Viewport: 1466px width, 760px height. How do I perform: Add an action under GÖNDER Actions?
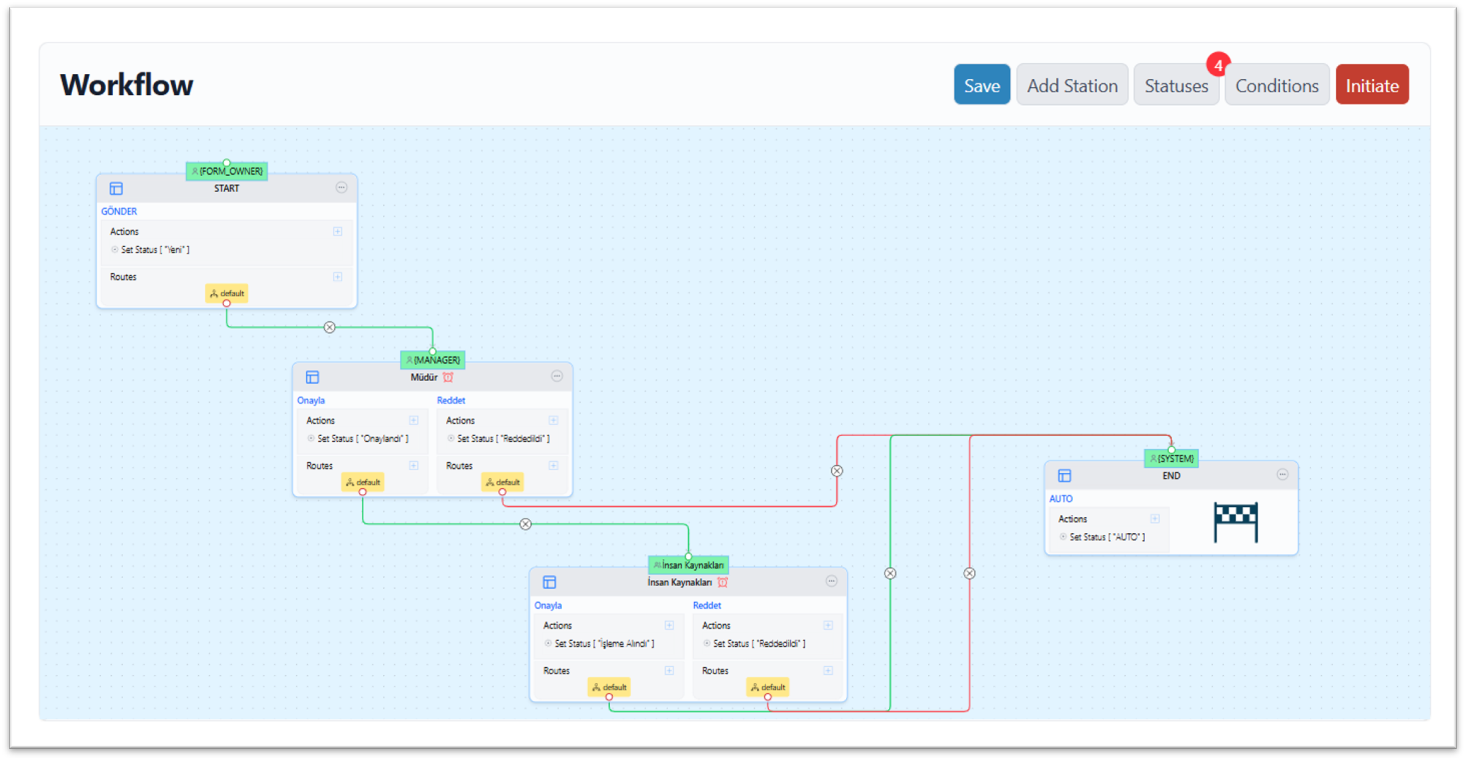coord(337,231)
